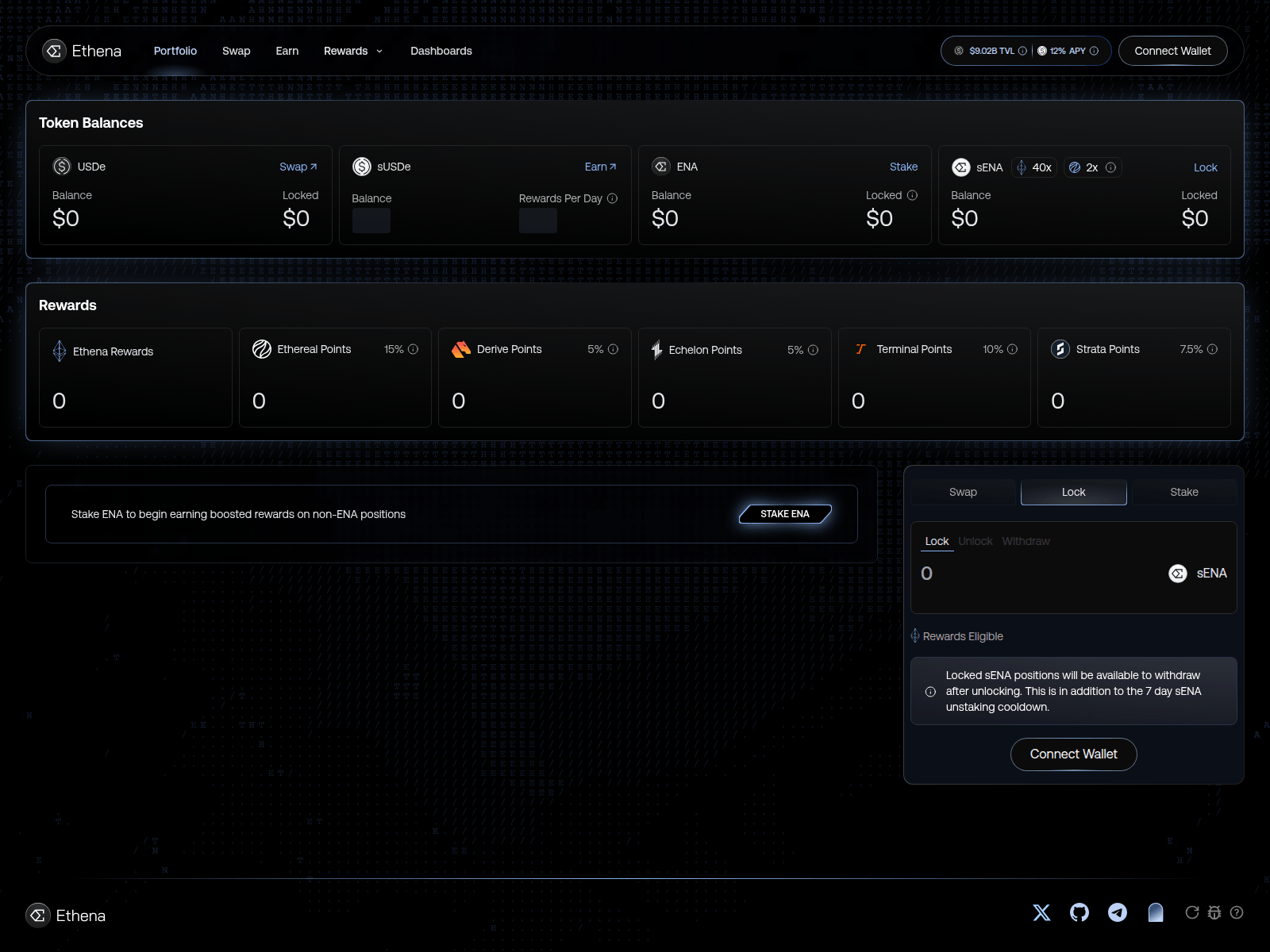Screen dimensions: 1270x952
Task: Open the Earn nav item in header
Action: click(x=287, y=51)
